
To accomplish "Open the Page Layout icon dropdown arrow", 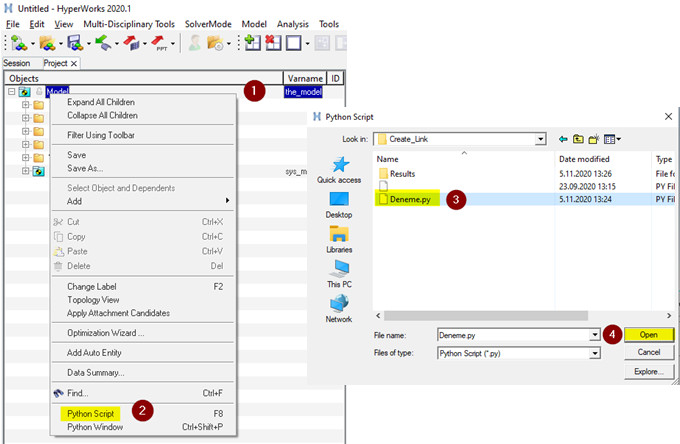I will point(307,43).
